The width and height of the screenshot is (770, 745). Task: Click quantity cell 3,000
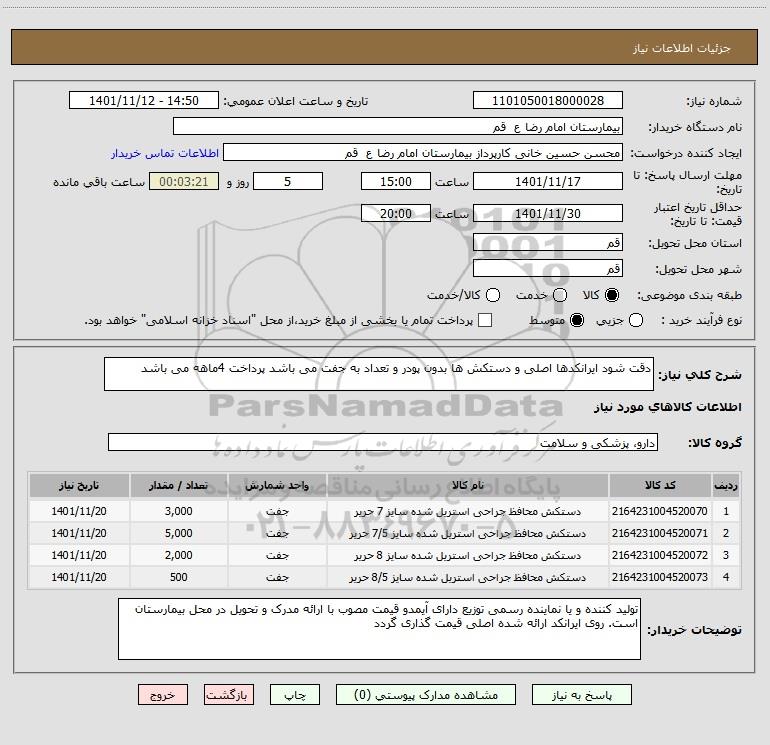pos(179,511)
